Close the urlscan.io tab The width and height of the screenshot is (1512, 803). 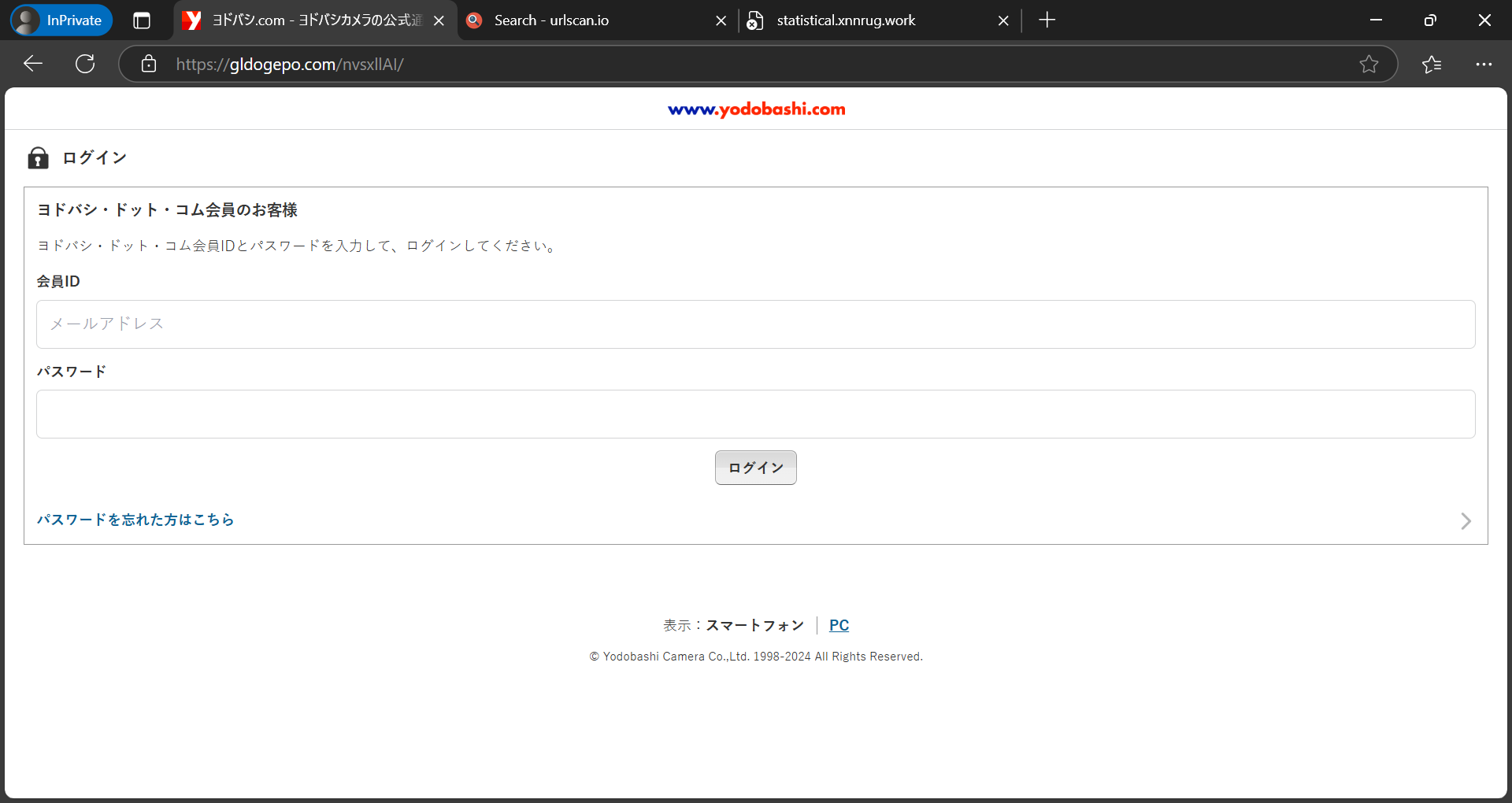pyautogui.click(x=721, y=20)
